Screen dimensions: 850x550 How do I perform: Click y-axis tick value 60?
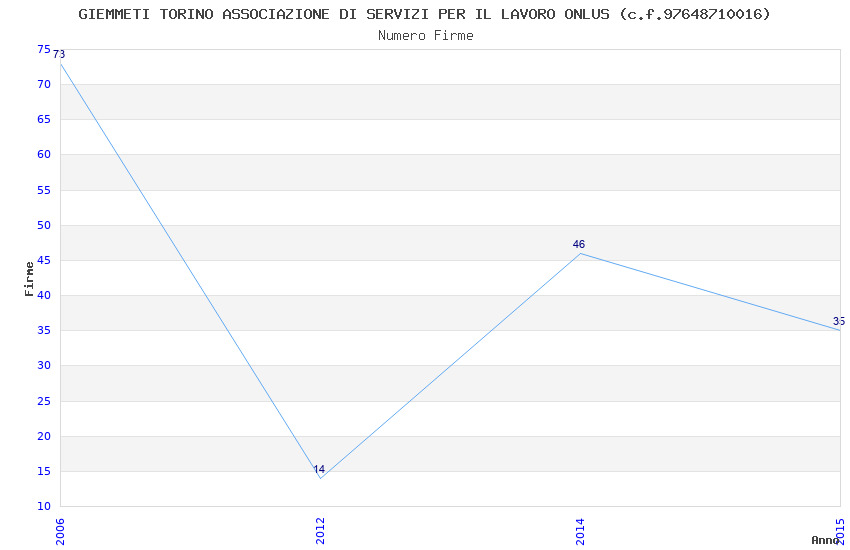[x=44, y=154]
